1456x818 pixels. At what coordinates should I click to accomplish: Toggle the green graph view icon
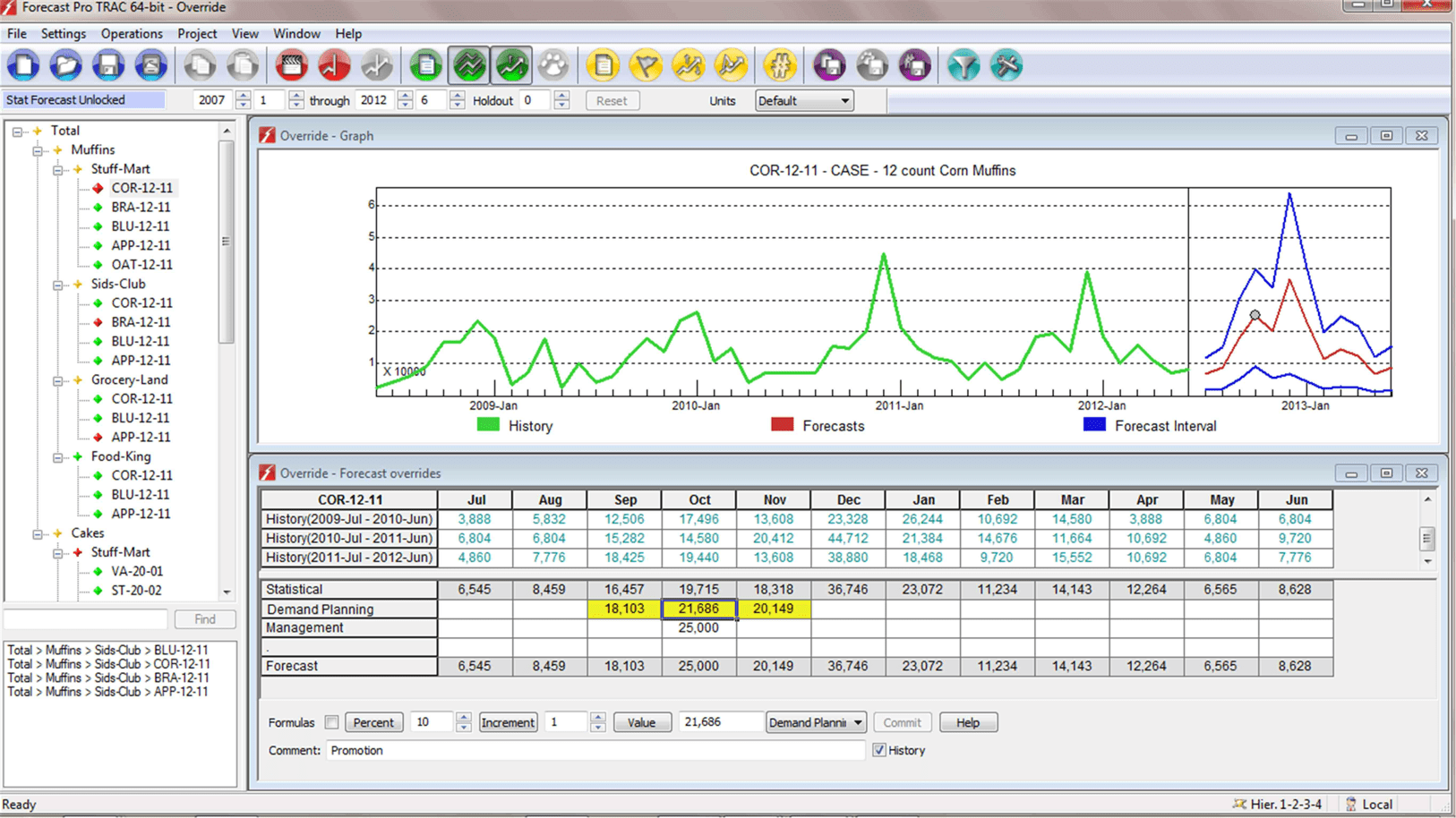coord(469,65)
